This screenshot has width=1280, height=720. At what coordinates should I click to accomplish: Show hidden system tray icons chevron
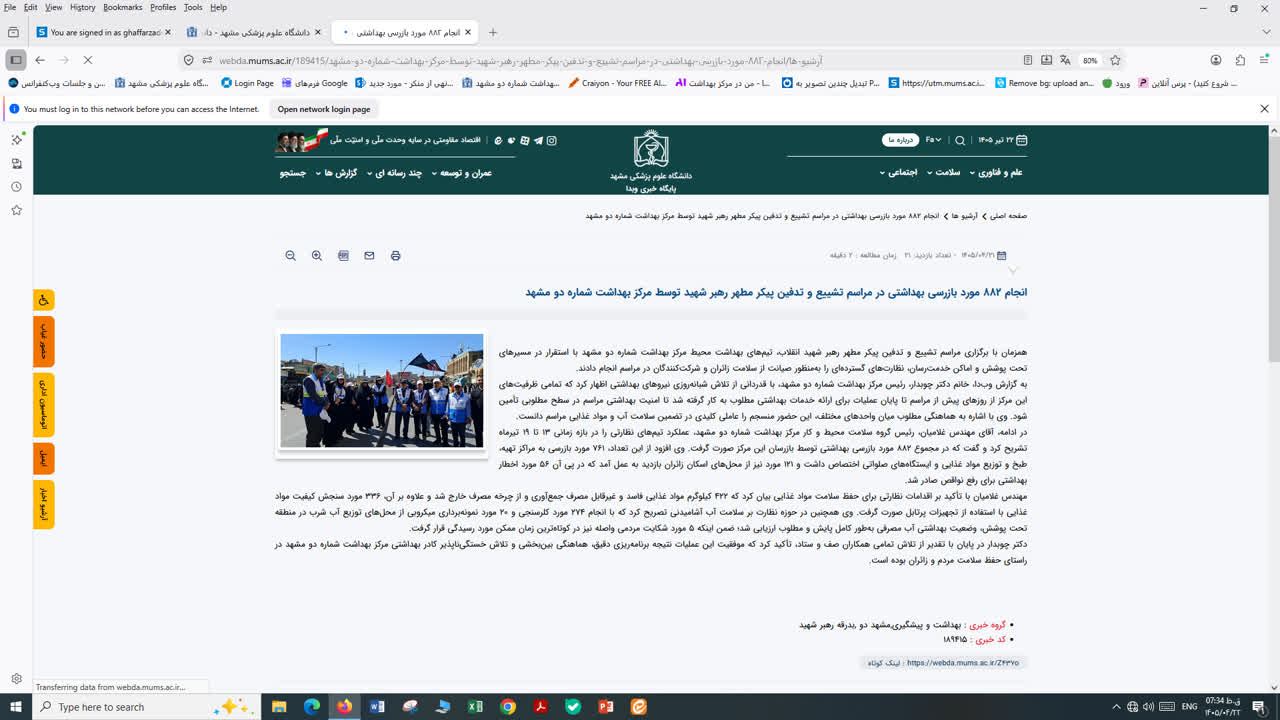click(1116, 707)
